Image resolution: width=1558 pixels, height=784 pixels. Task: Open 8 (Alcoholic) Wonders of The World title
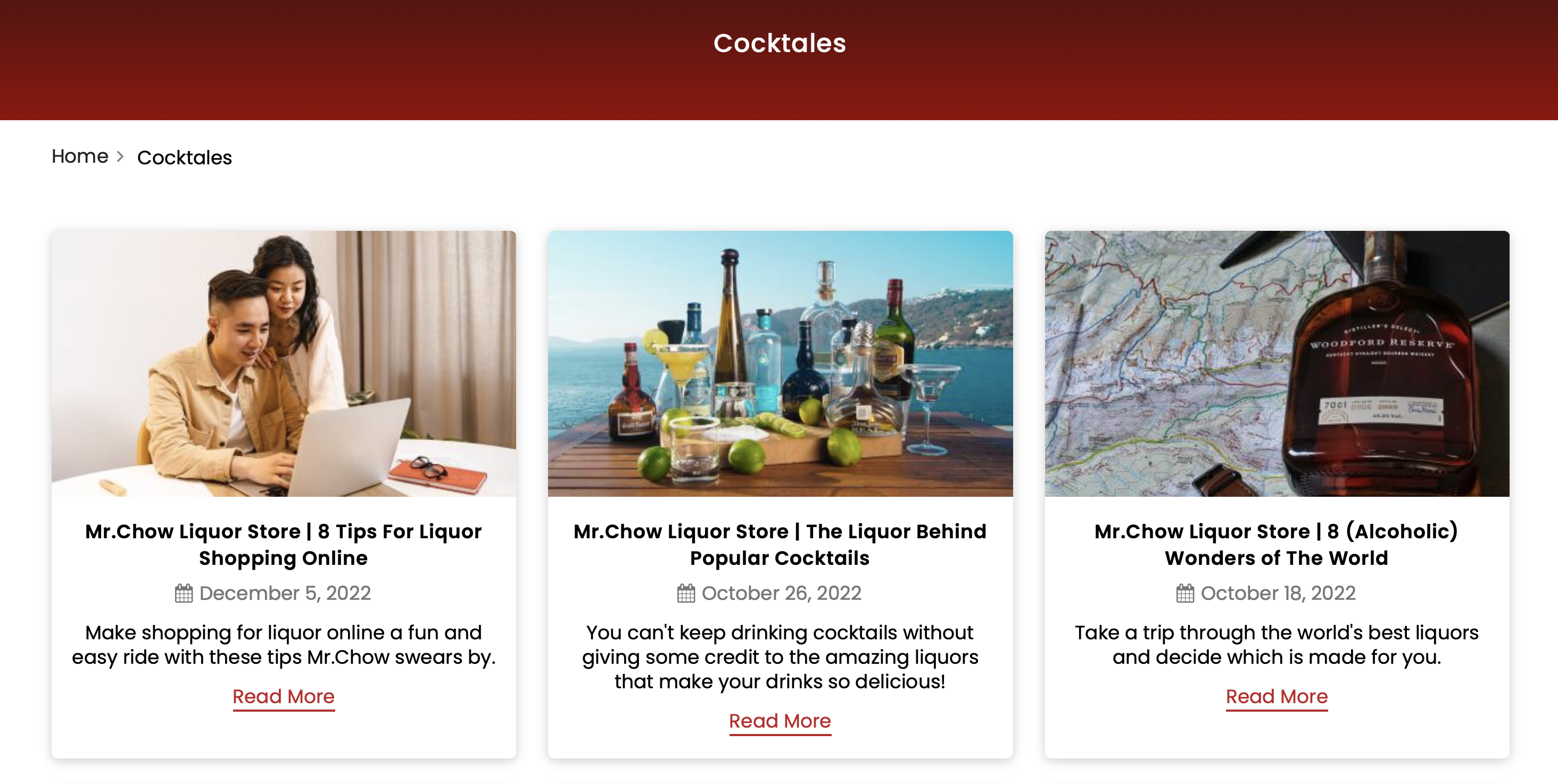pos(1277,544)
